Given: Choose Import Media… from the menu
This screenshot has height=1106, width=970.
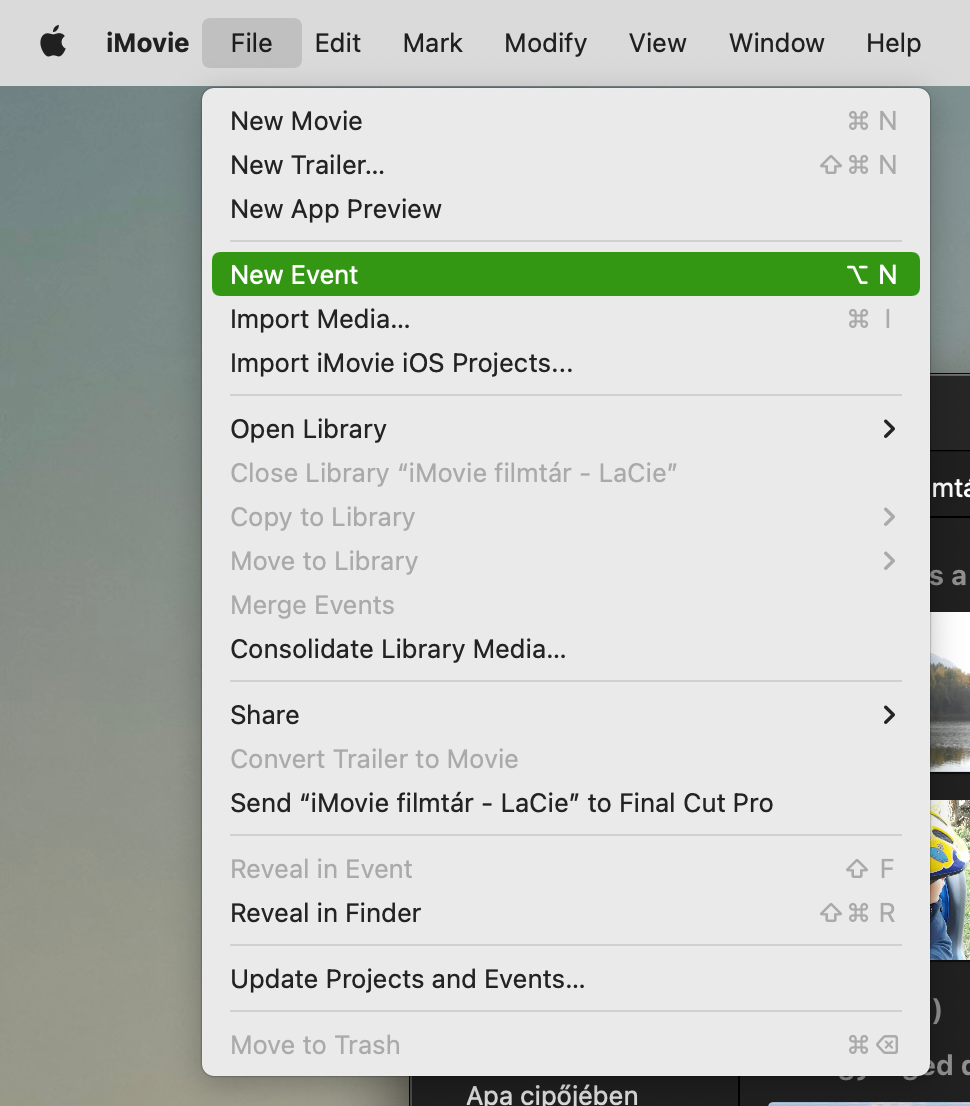Looking at the screenshot, I should pos(566,319).
